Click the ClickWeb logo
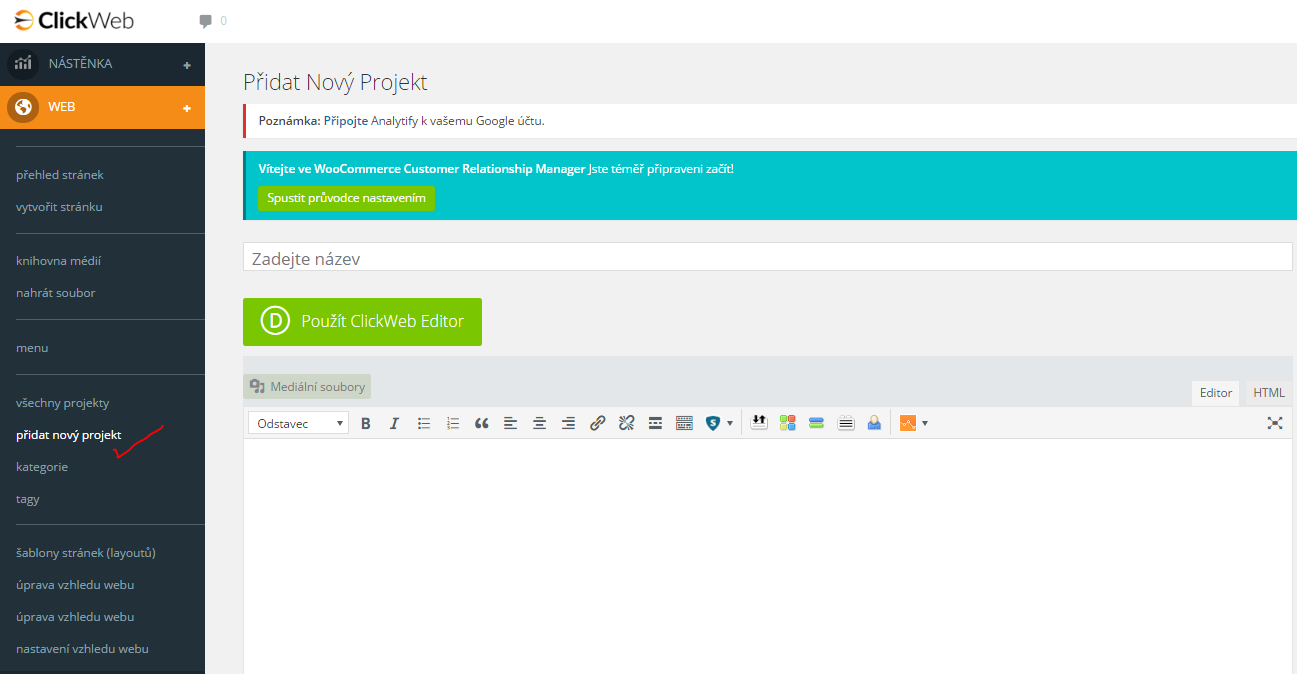 (x=74, y=20)
